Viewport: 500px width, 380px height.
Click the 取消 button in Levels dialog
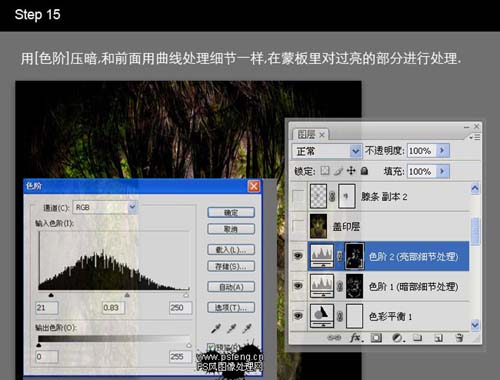coord(231,229)
